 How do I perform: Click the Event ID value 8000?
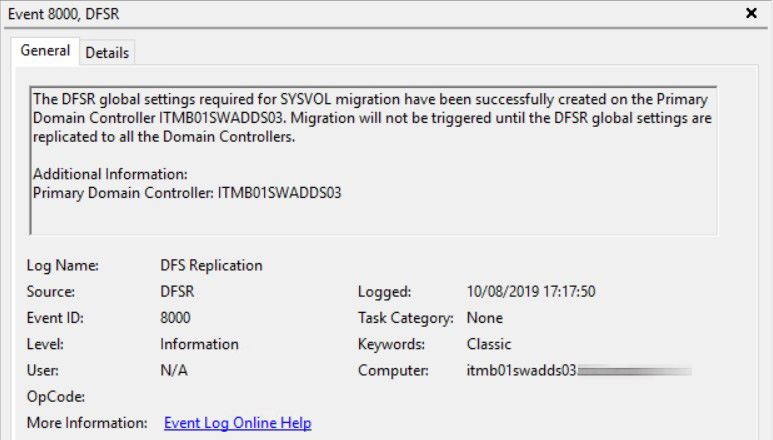175,318
